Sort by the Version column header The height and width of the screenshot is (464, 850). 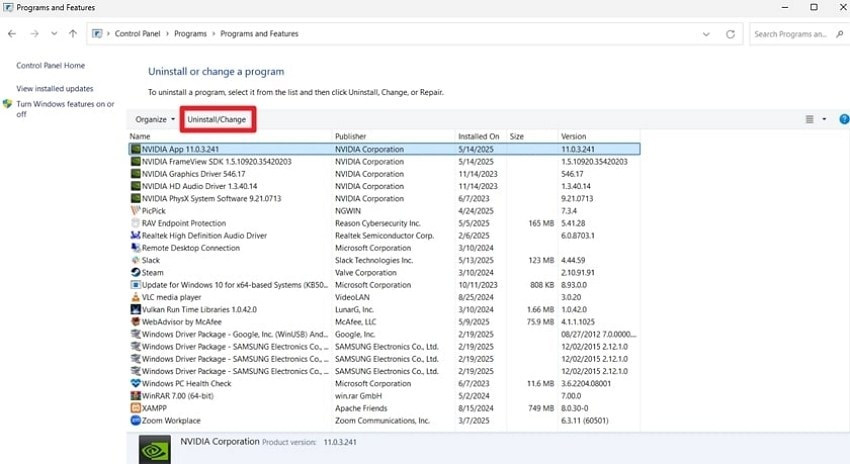point(599,137)
